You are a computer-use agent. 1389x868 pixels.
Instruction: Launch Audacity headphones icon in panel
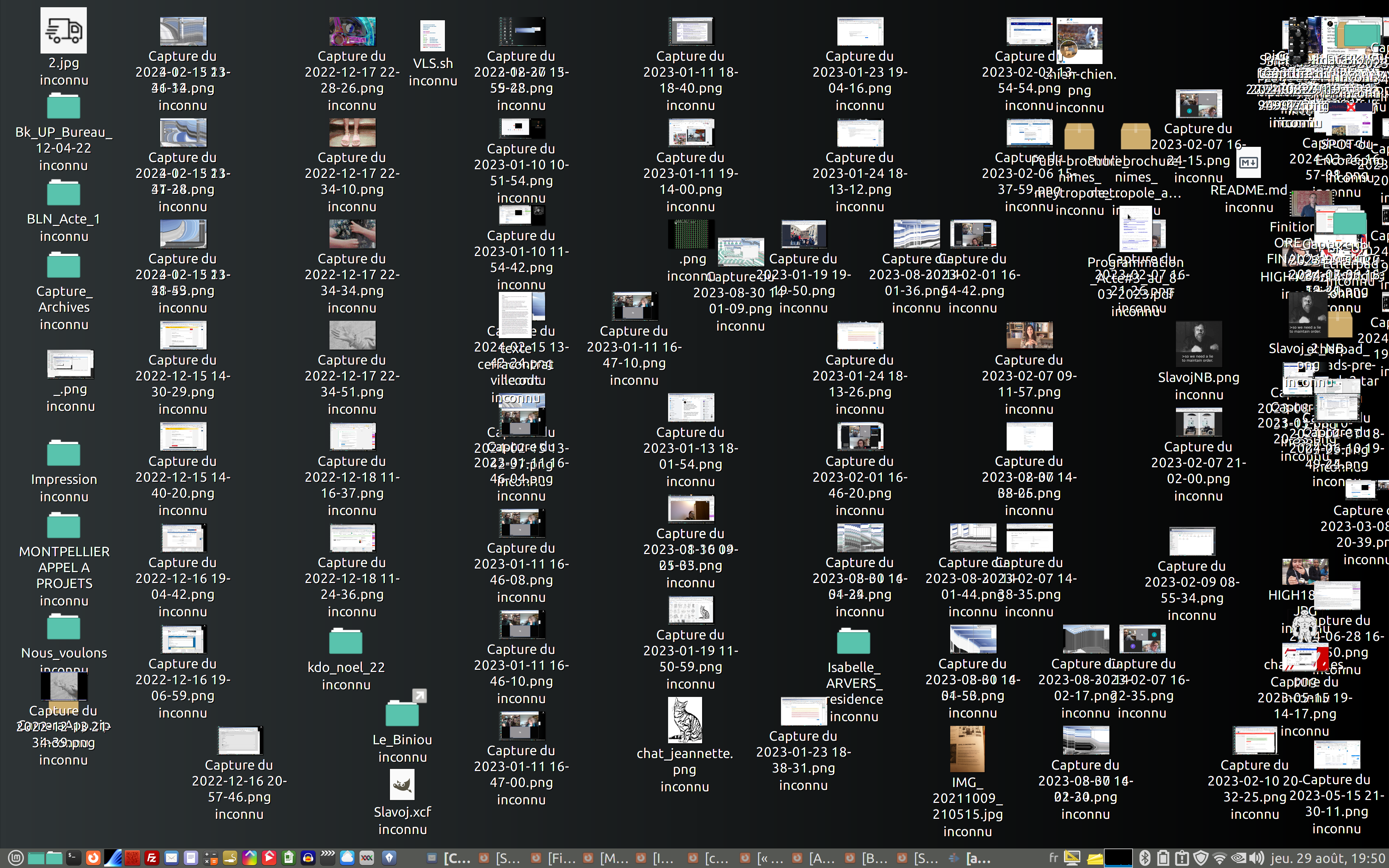pyautogui.click(x=308, y=858)
